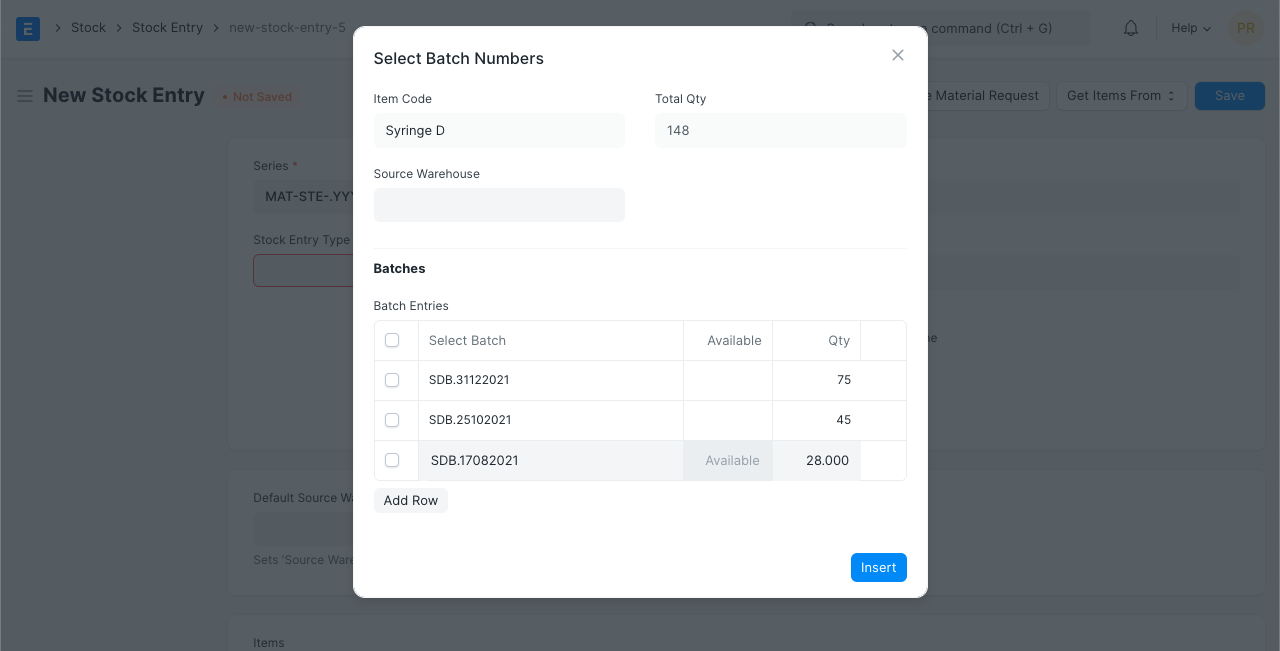This screenshot has height=651, width=1280.
Task: Edit the 28.000 quantity field
Action: point(817,461)
